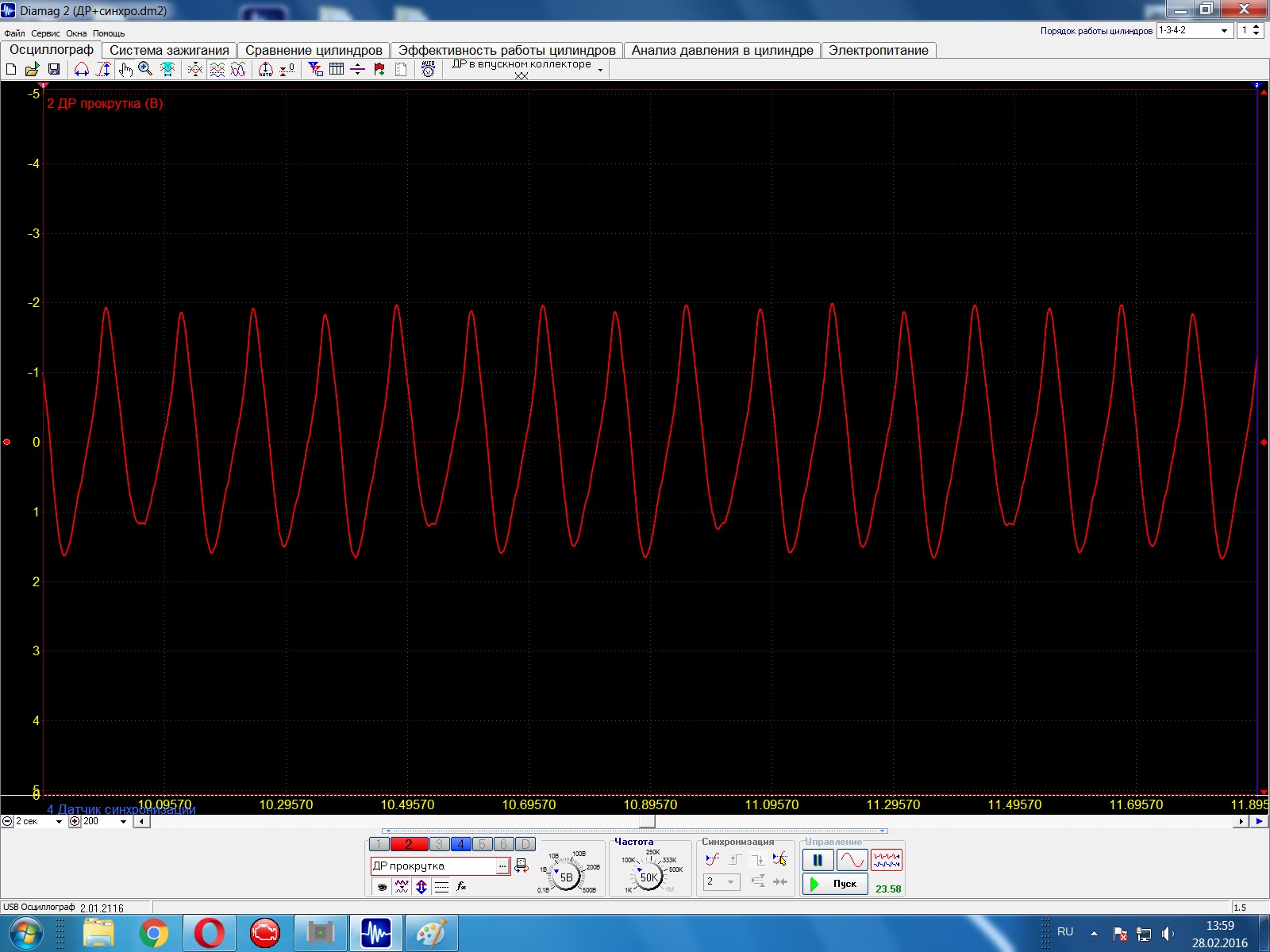
Task: Click vertical position blue arrows button
Action: (x=421, y=887)
